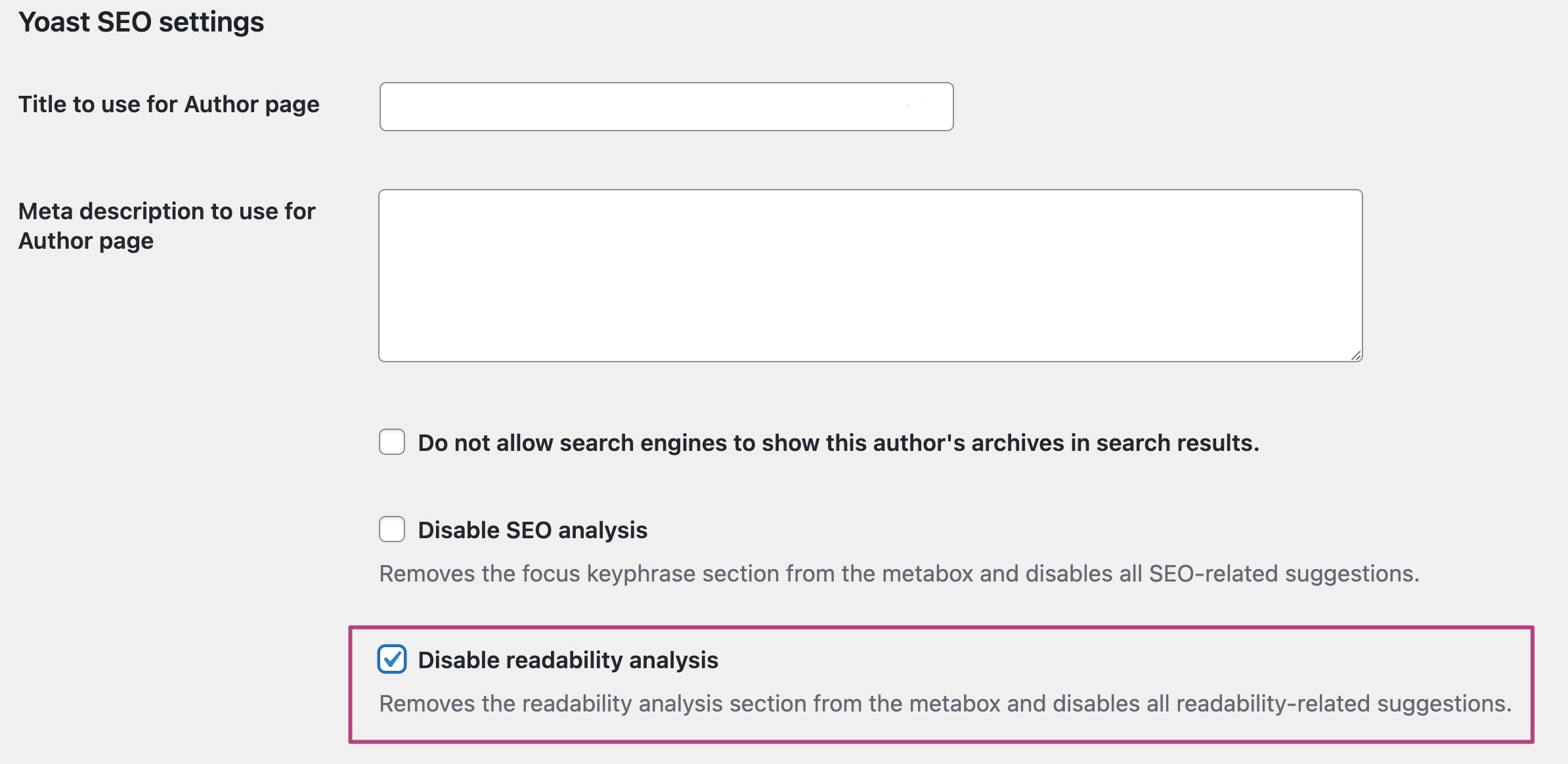Click "Author page" on the meta description label's second line
Image resolution: width=1568 pixels, height=764 pixels.
tap(86, 241)
